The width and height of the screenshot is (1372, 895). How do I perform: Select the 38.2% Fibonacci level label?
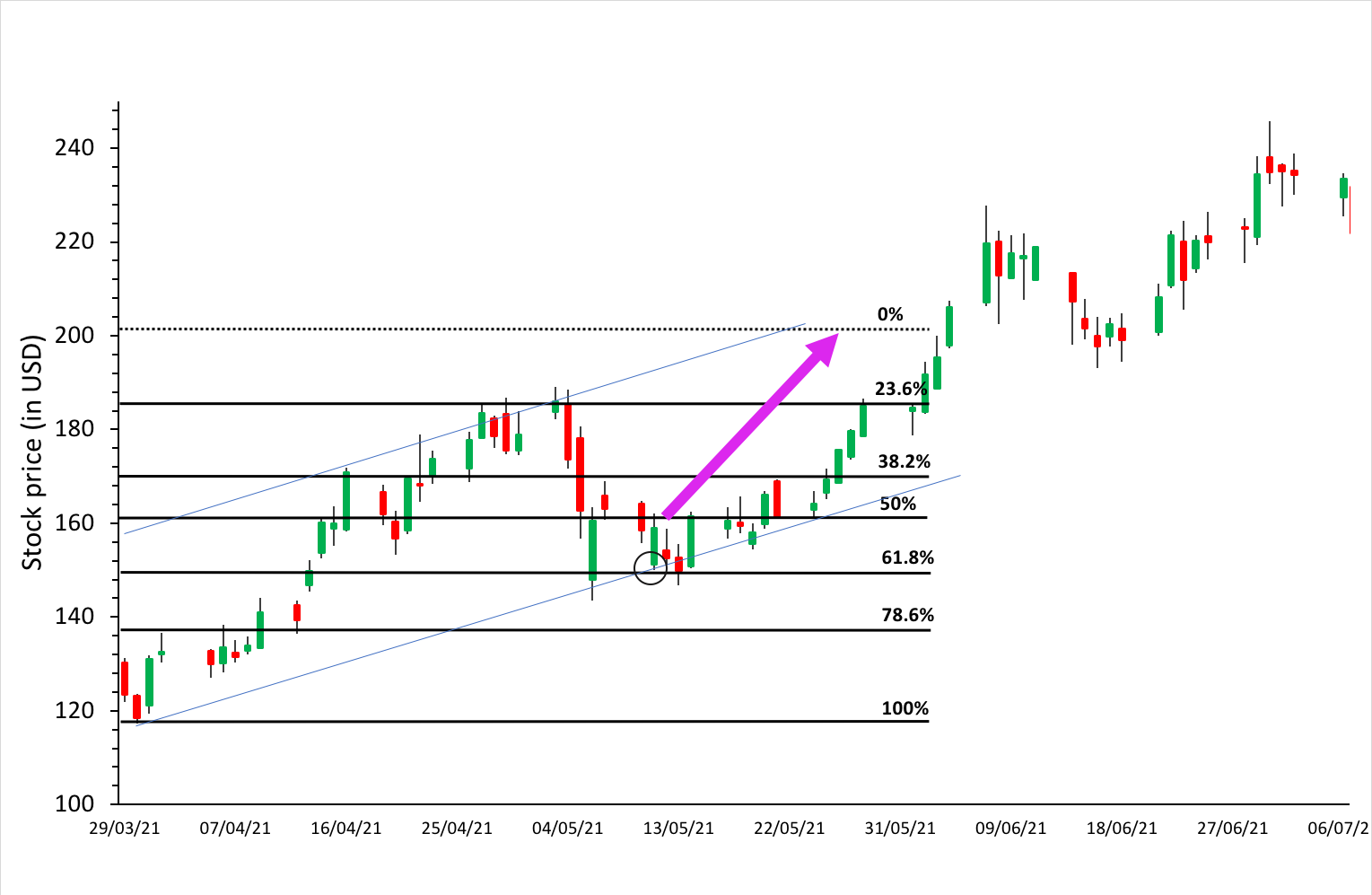(904, 461)
